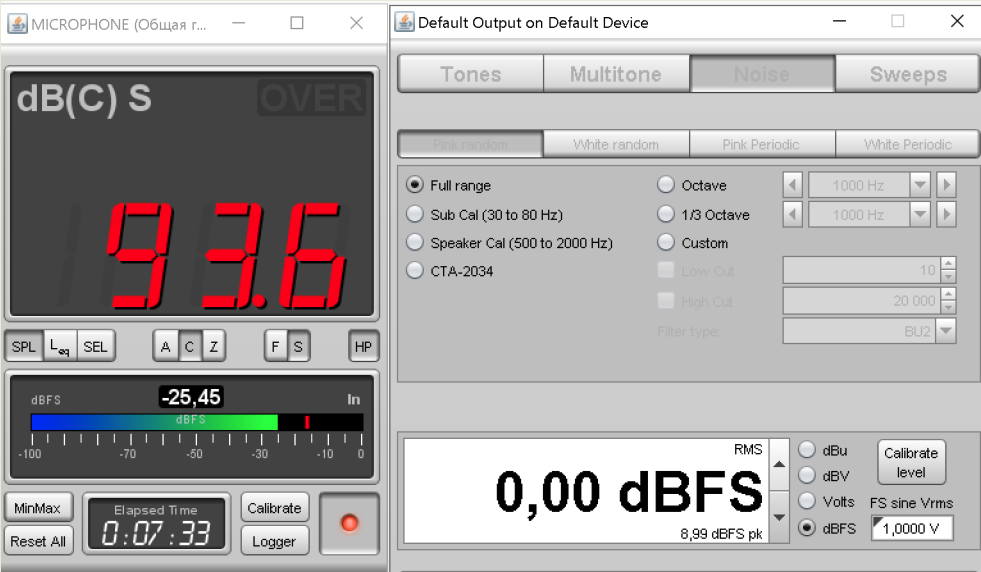
Task: Click the FS sine Vrms input field
Action: 911,529
